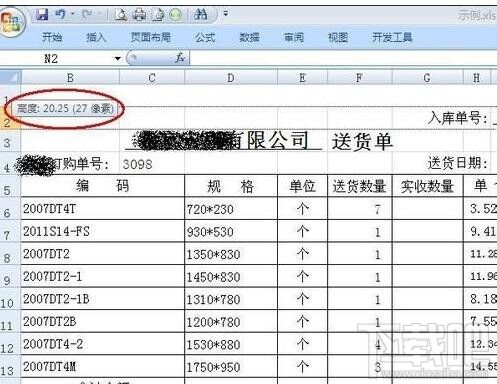This screenshot has height=384, width=497.
Task: Select column C header
Action: [152, 78]
